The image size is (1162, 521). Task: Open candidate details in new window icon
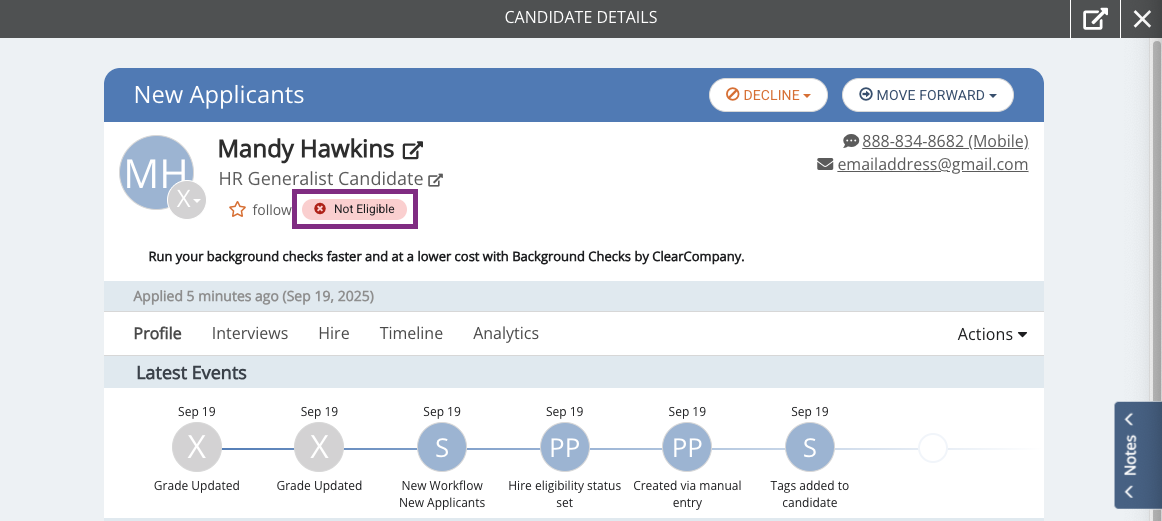point(1095,19)
